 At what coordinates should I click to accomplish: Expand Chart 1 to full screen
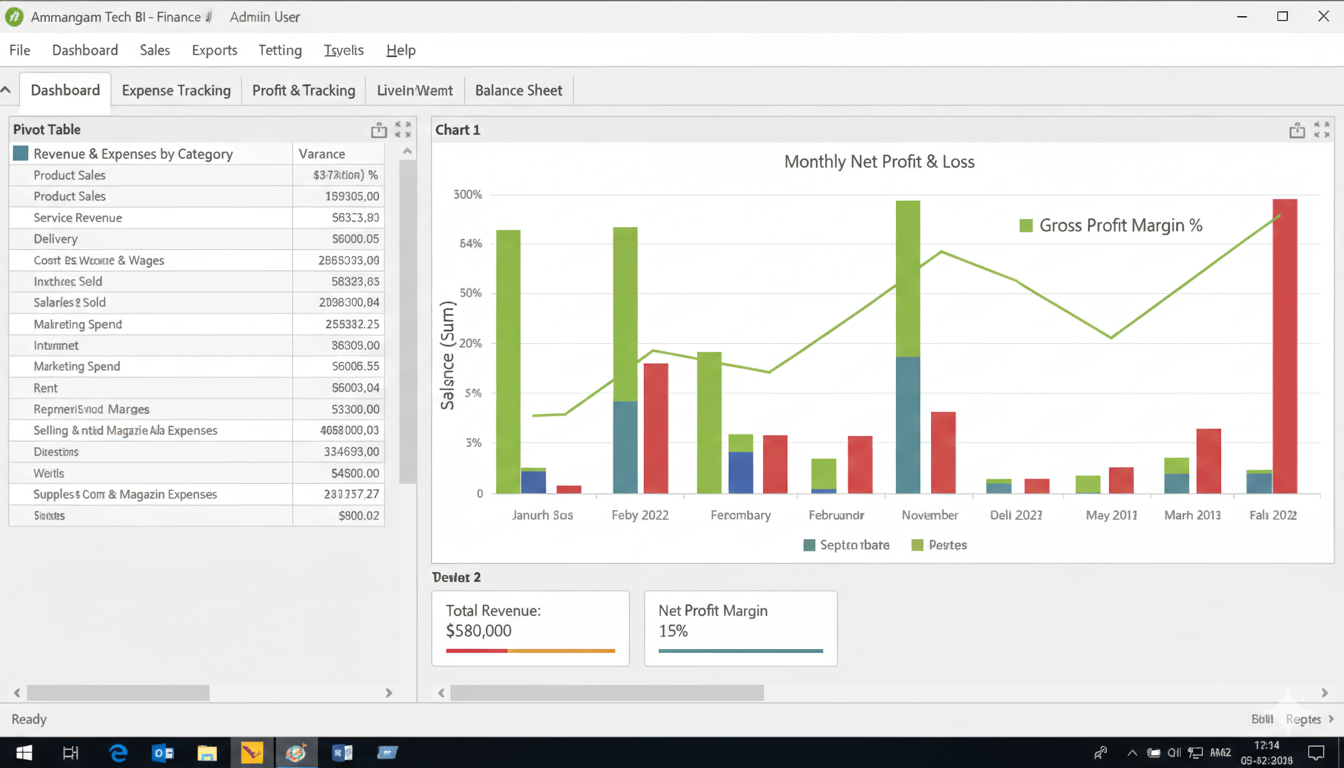click(1322, 130)
